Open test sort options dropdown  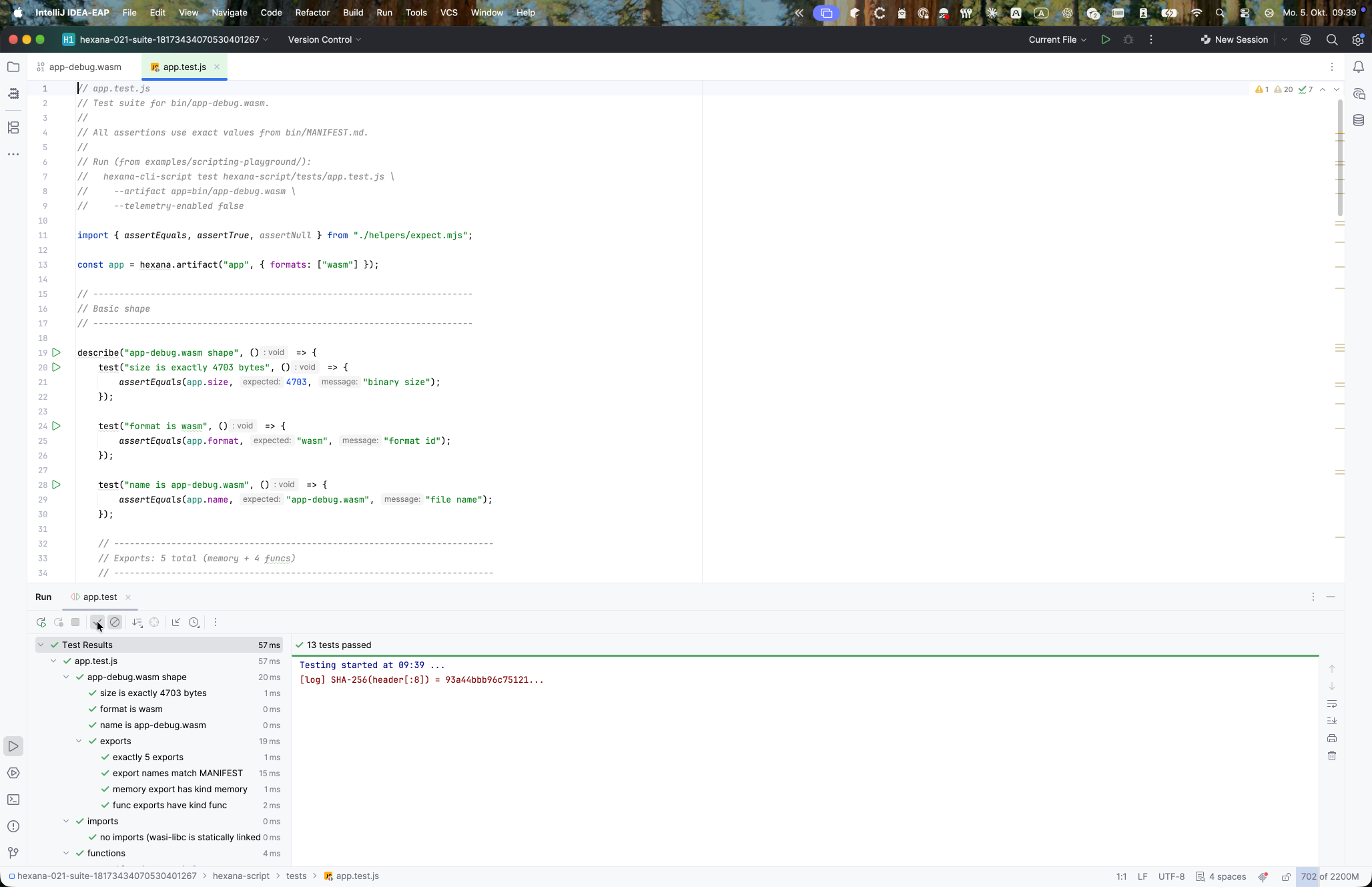[137, 622]
